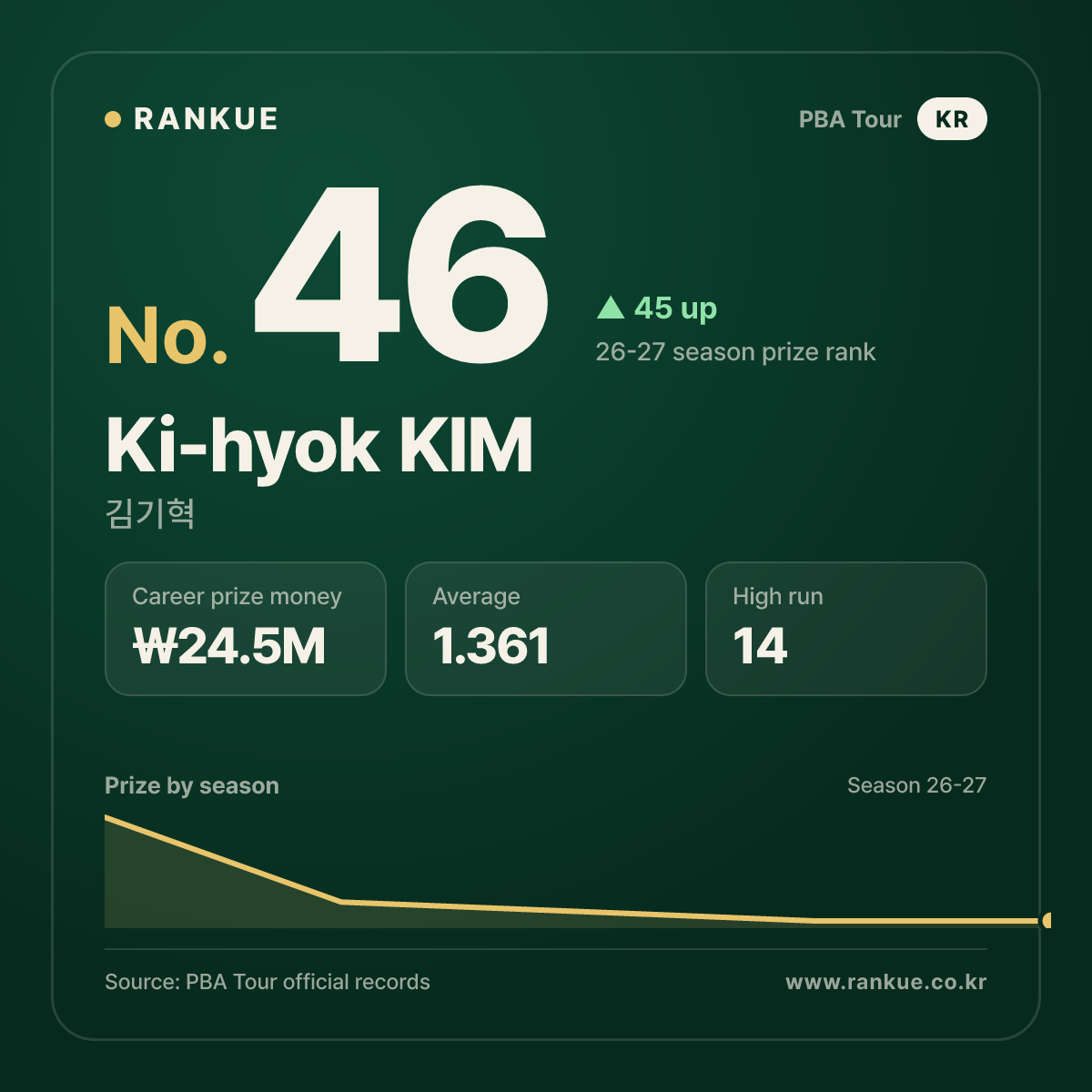The height and width of the screenshot is (1092, 1092).
Task: Click the yellow dot beside RANKUE
Action: [x=113, y=119]
